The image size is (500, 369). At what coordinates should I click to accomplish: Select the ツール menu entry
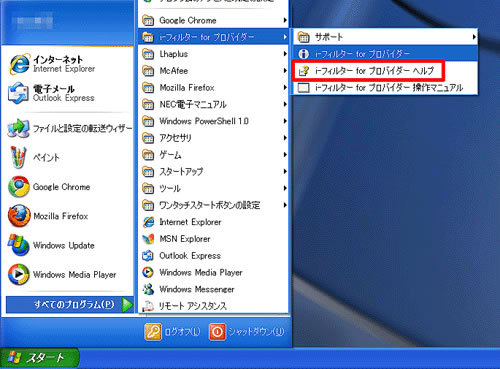point(213,188)
